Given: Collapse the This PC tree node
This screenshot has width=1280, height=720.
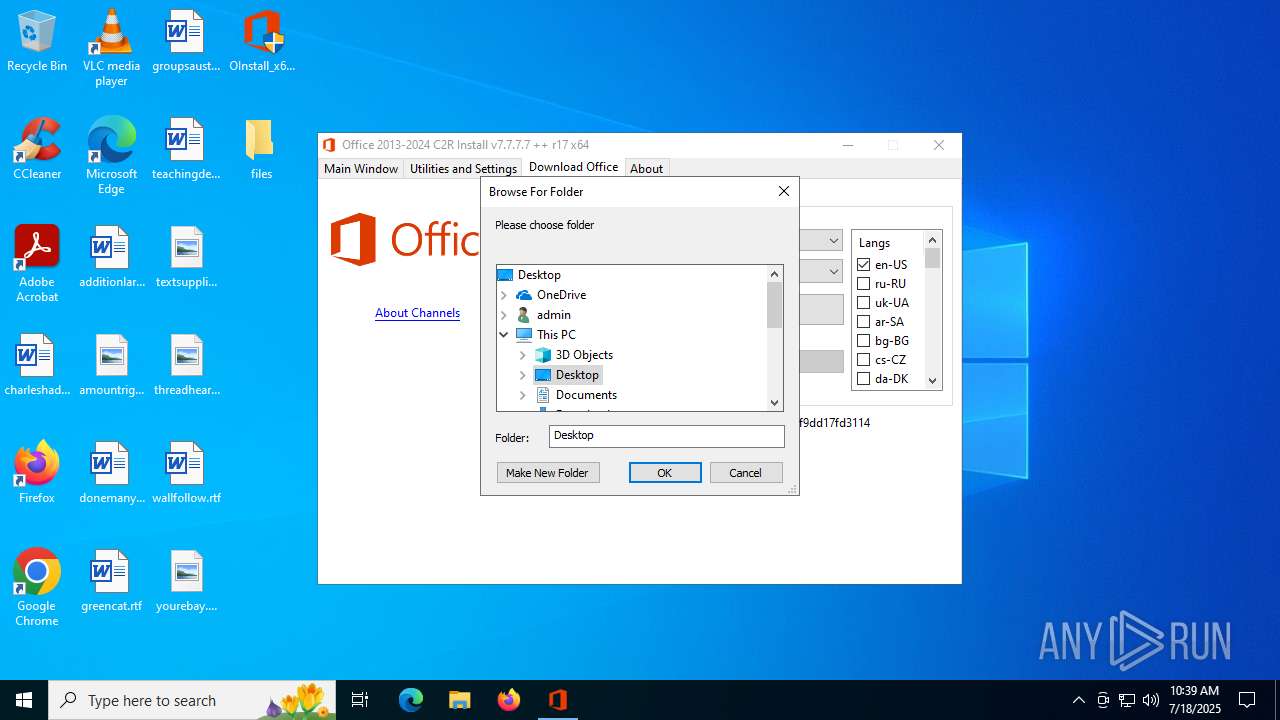Looking at the screenshot, I should tap(504, 335).
